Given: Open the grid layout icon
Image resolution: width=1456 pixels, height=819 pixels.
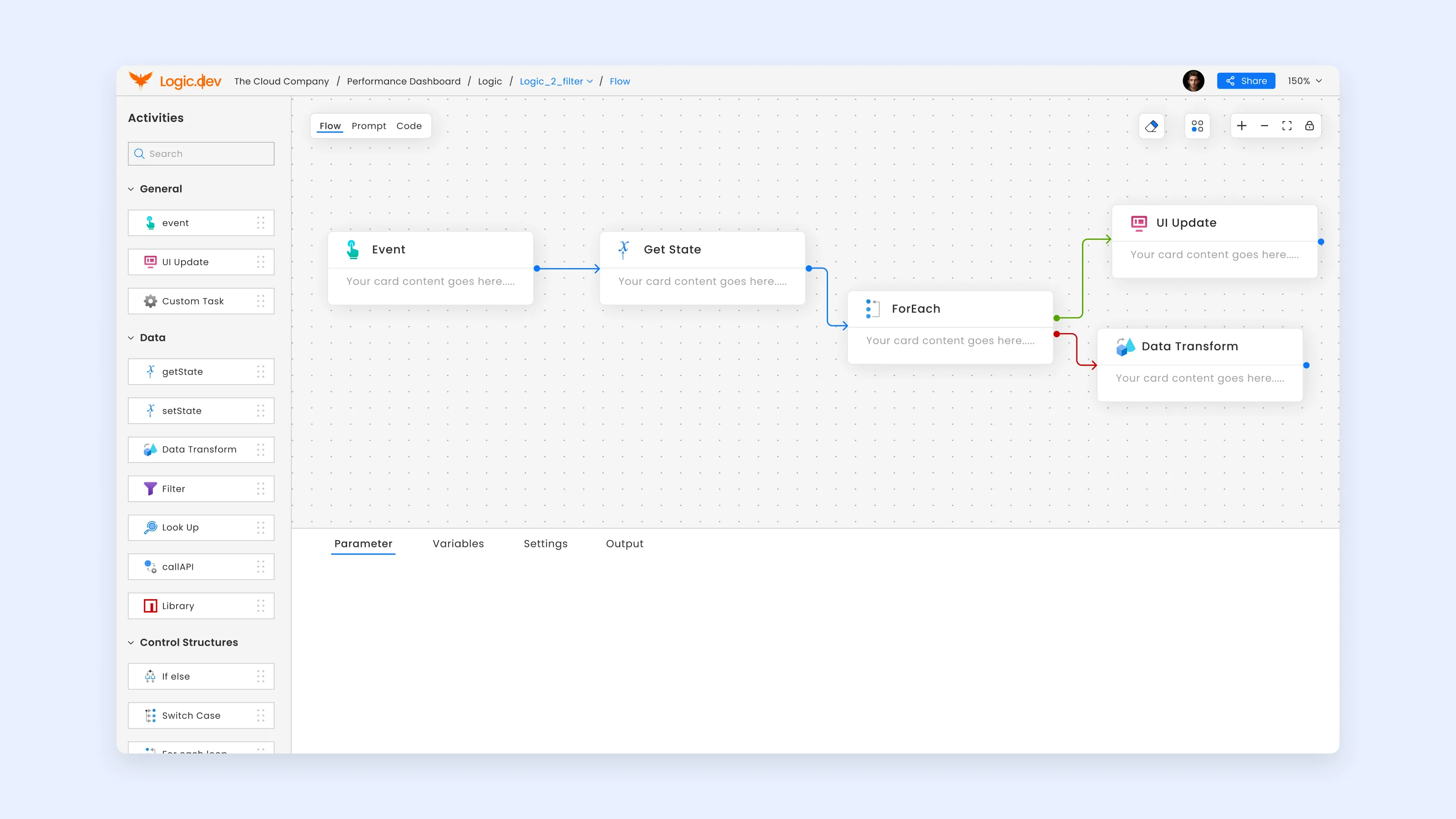Looking at the screenshot, I should [x=1197, y=126].
